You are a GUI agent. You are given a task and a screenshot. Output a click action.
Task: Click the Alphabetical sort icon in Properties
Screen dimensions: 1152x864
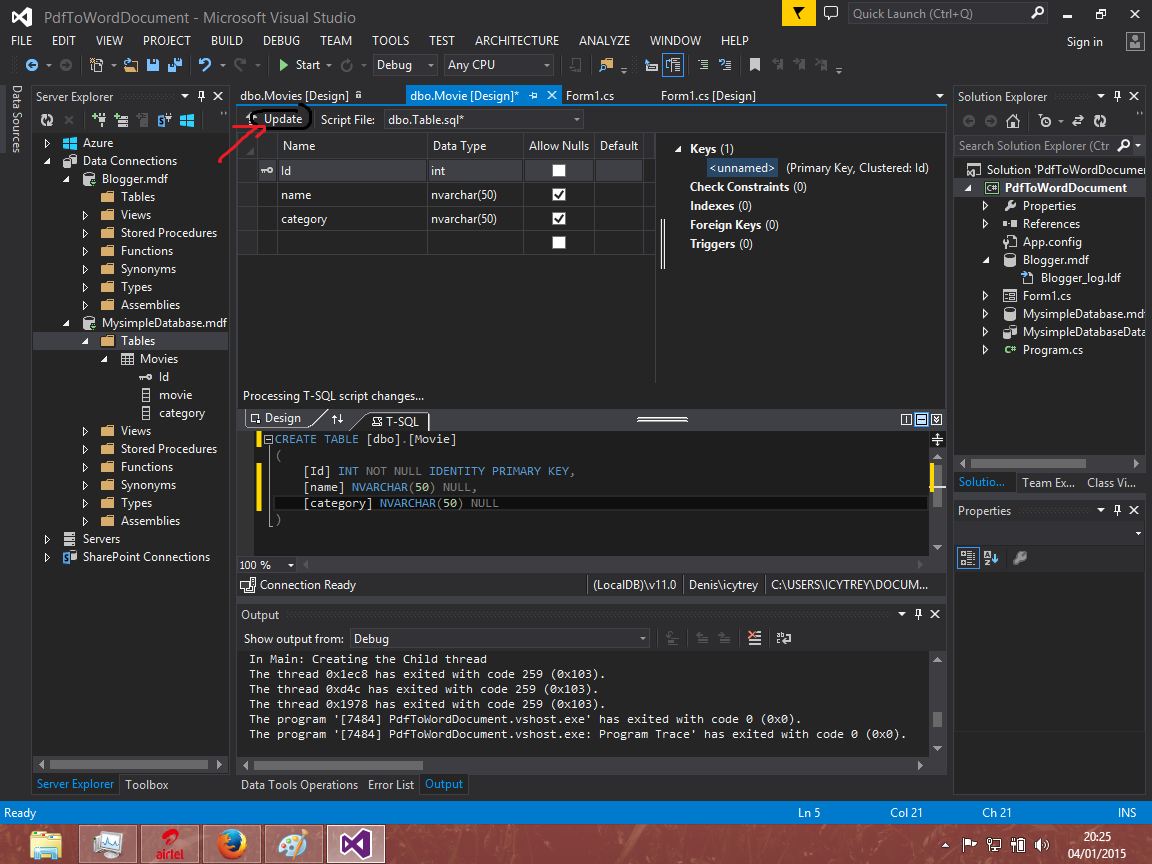pyautogui.click(x=990, y=558)
